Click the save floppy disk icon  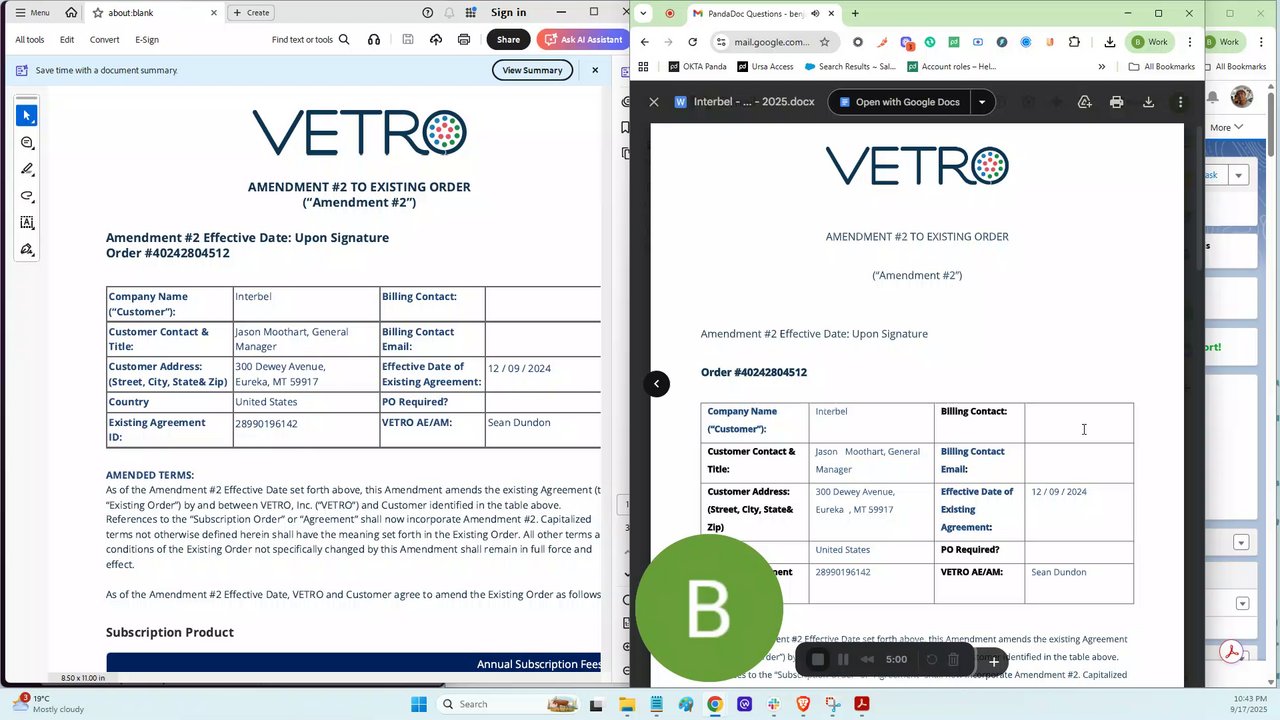(408, 40)
